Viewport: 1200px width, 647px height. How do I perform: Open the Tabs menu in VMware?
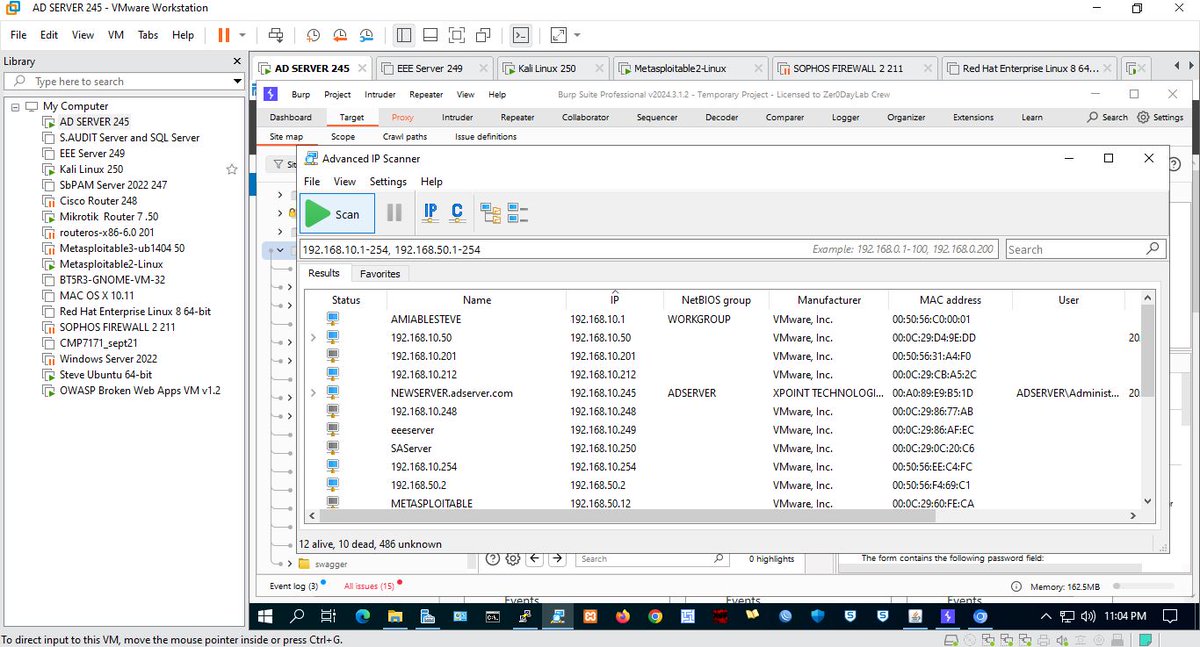[148, 35]
